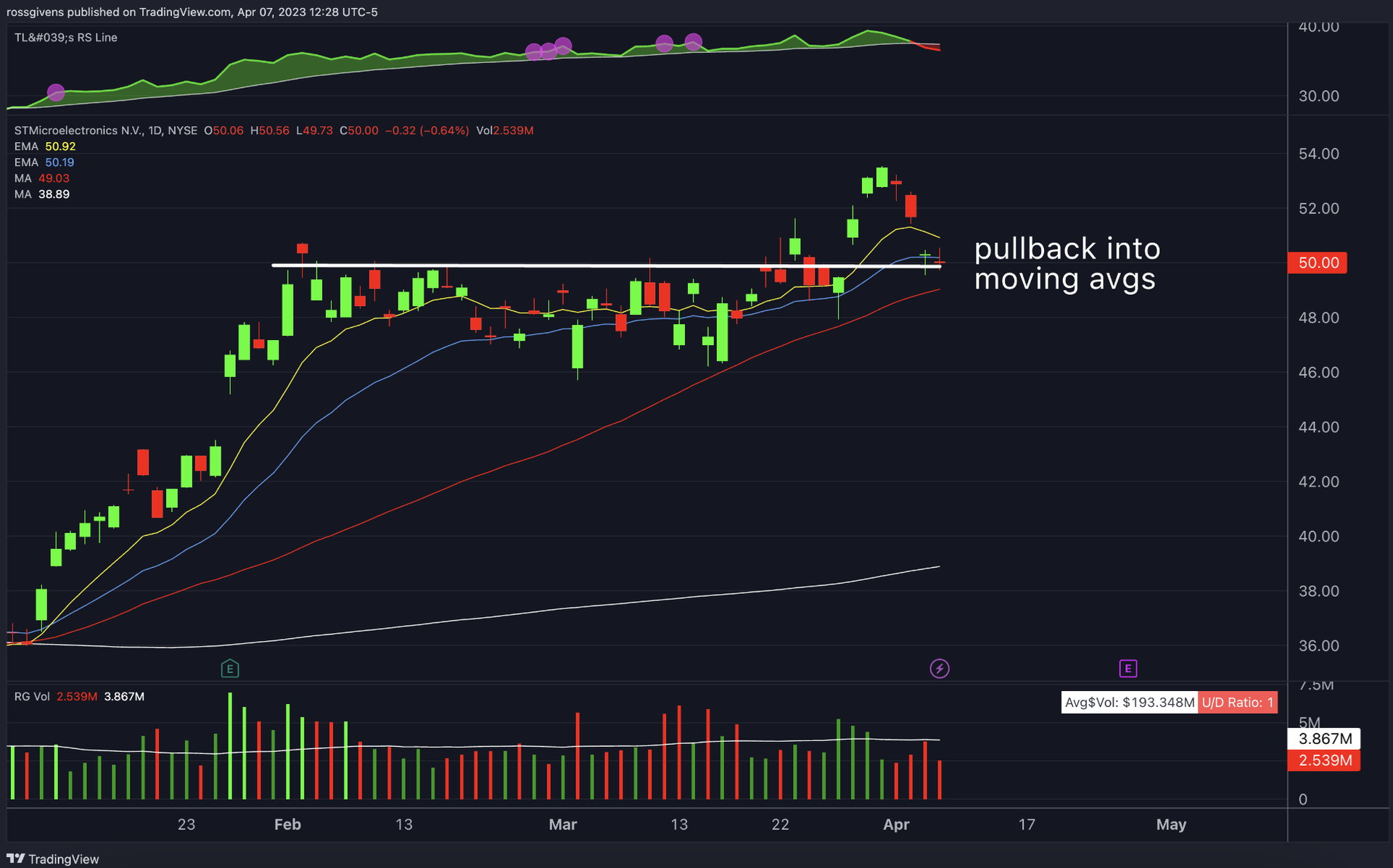1393x868 pixels.
Task: Click the Avg$Vol $193.348M label box
Action: point(1129,703)
